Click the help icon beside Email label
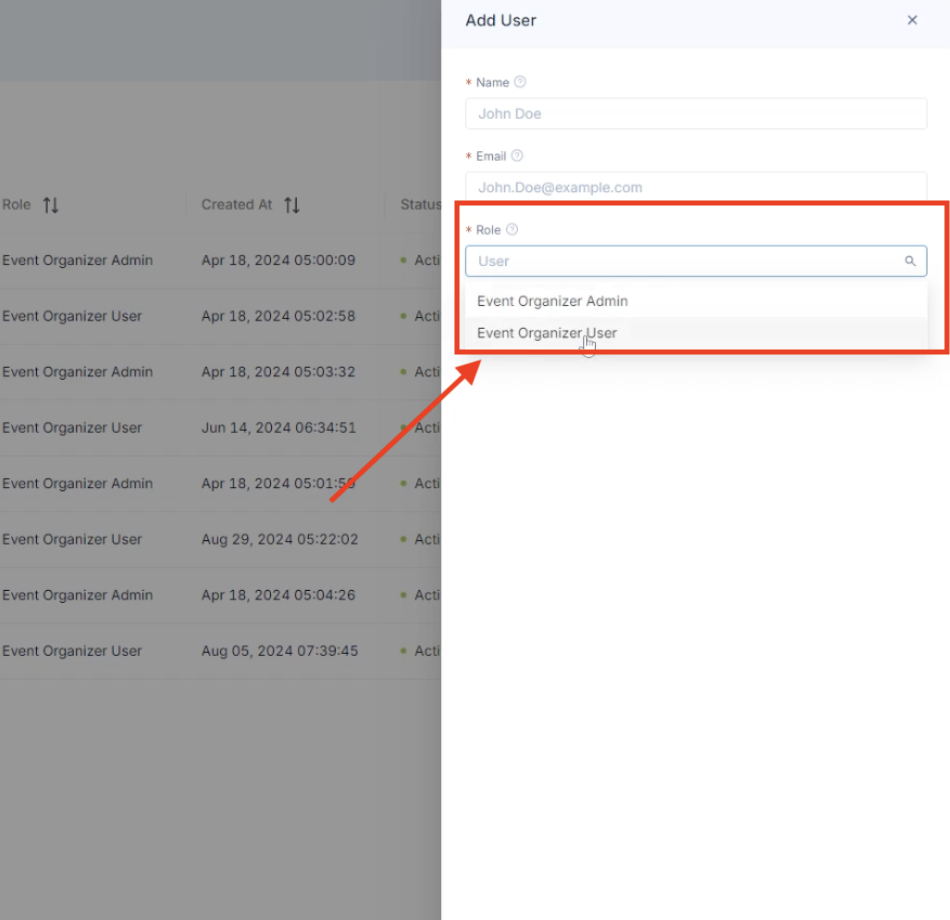This screenshot has width=950, height=920. click(517, 156)
